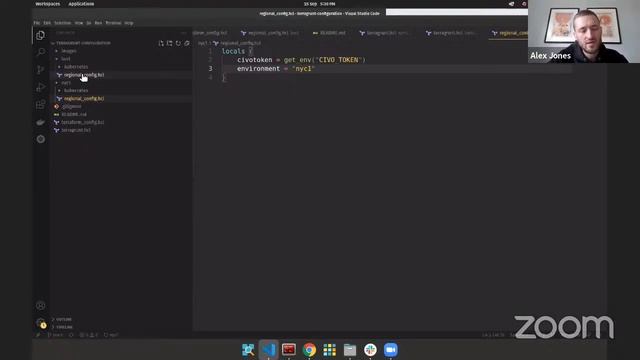This screenshot has height=360, width=640.
Task: Collapse the project root folder section
Action: (x=83, y=43)
